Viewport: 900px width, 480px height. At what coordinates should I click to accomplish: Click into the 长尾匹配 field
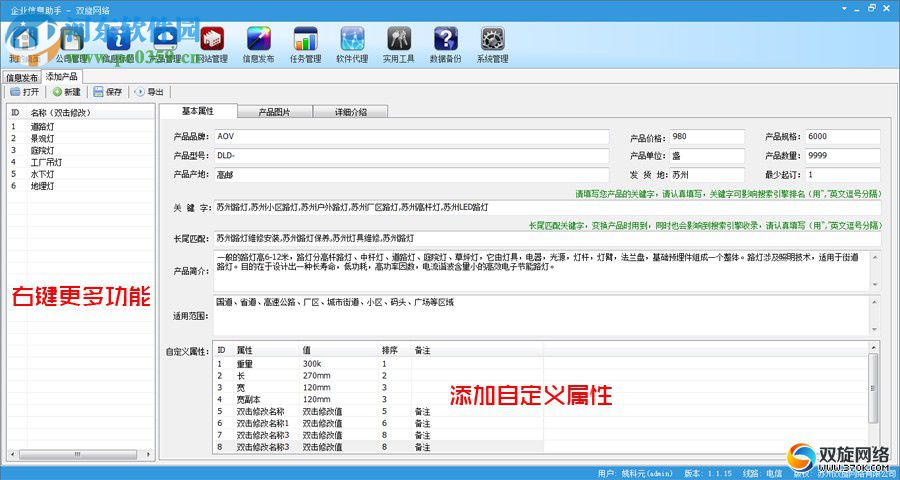547,238
